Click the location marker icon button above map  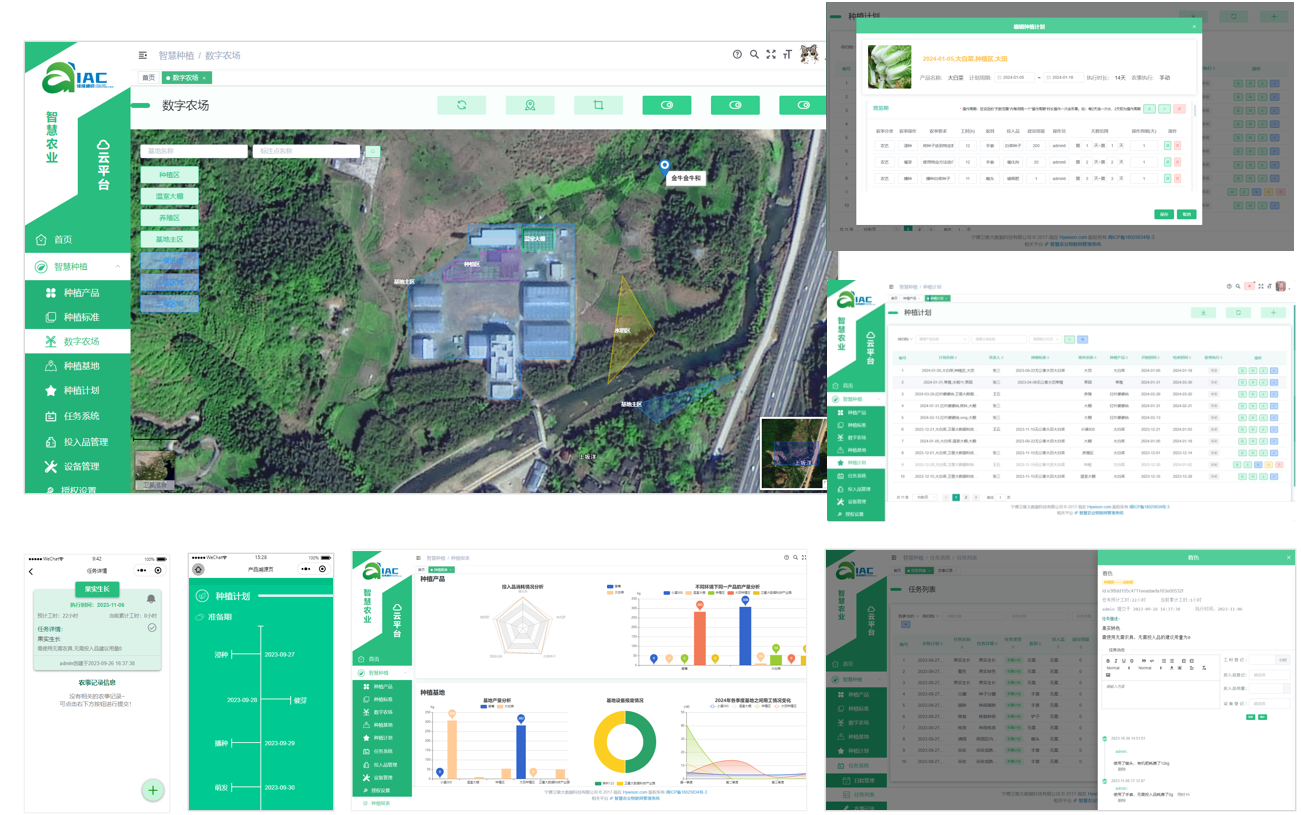(529, 105)
